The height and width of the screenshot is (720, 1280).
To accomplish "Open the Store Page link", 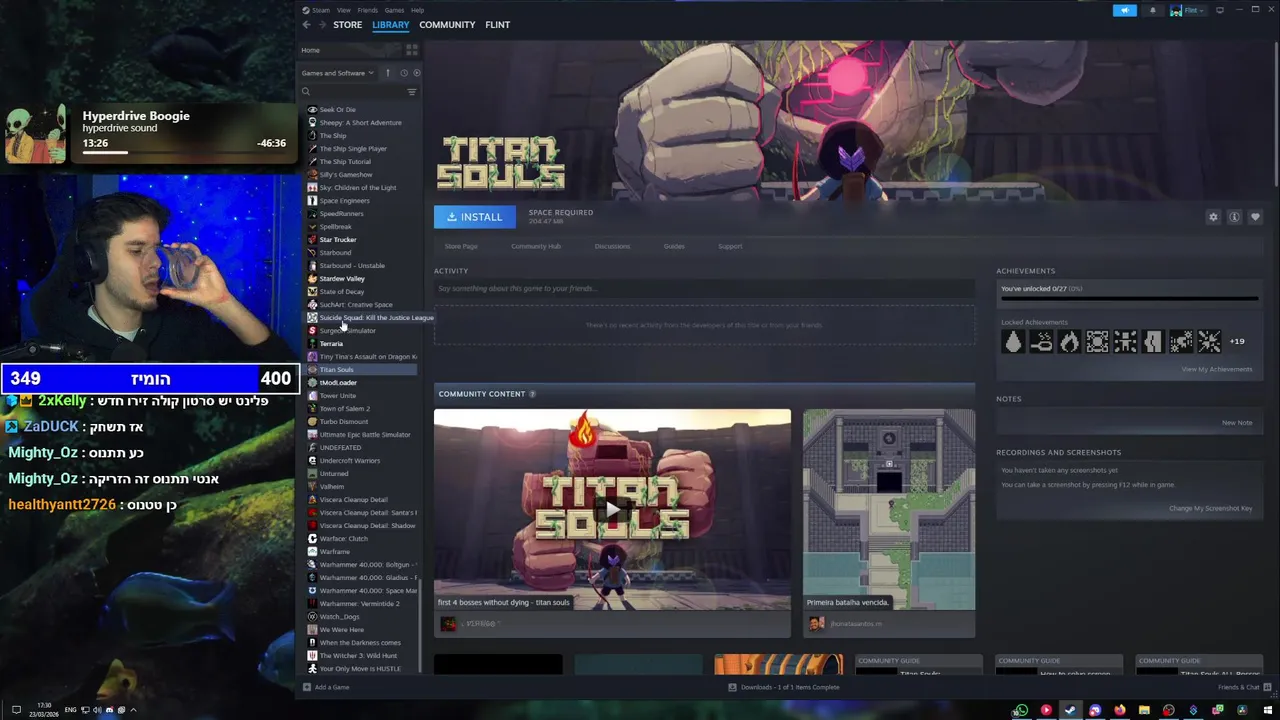I will pos(461,246).
